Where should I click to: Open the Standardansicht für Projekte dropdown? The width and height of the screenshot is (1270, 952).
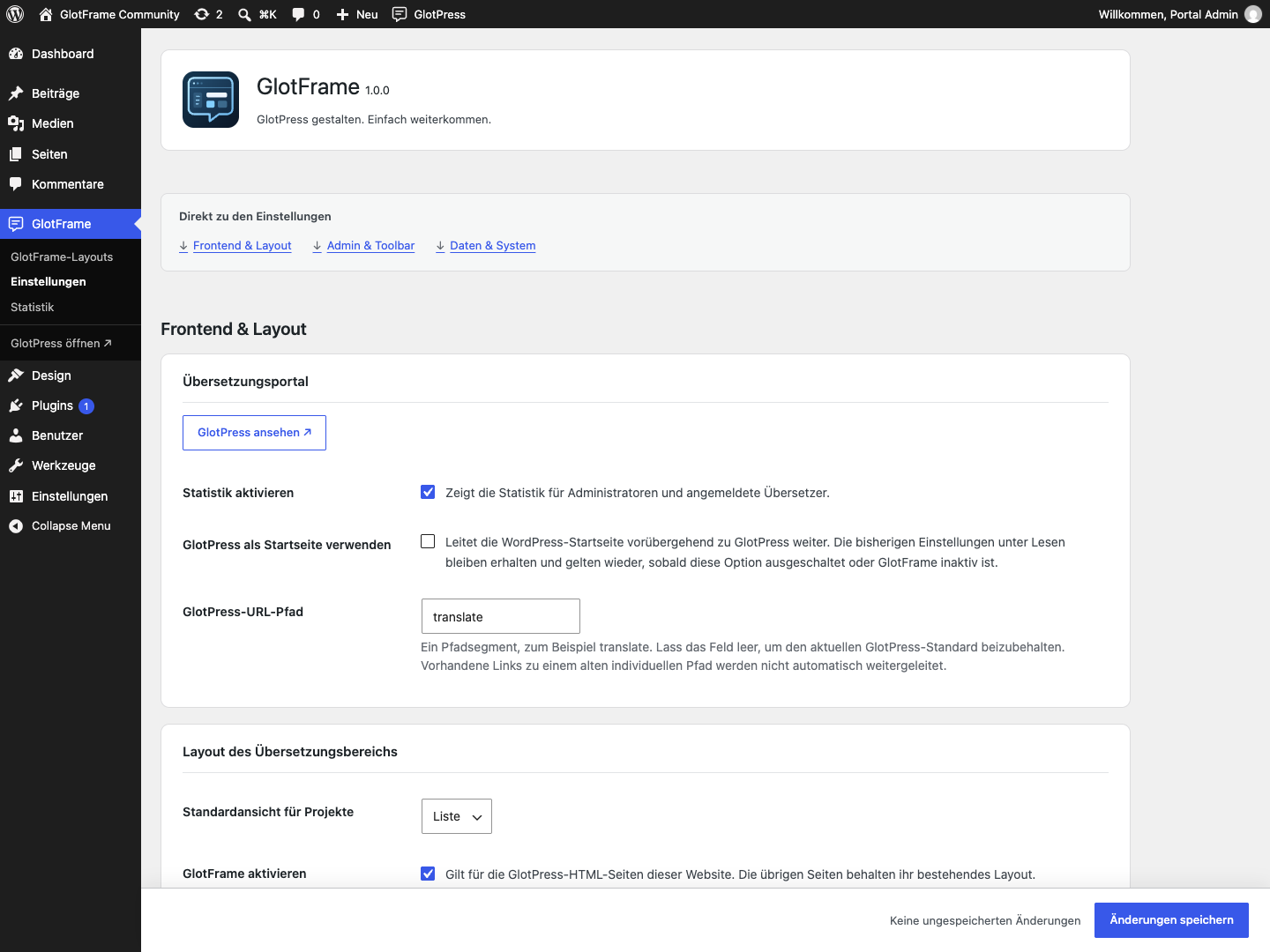click(457, 816)
